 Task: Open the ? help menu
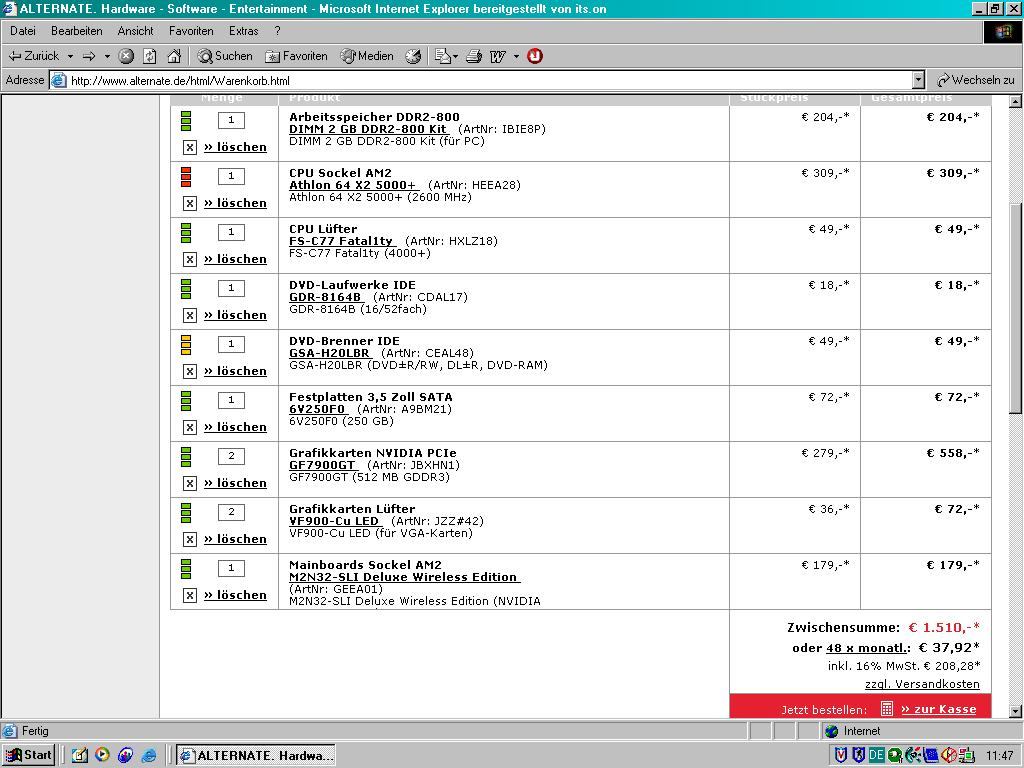tap(278, 31)
